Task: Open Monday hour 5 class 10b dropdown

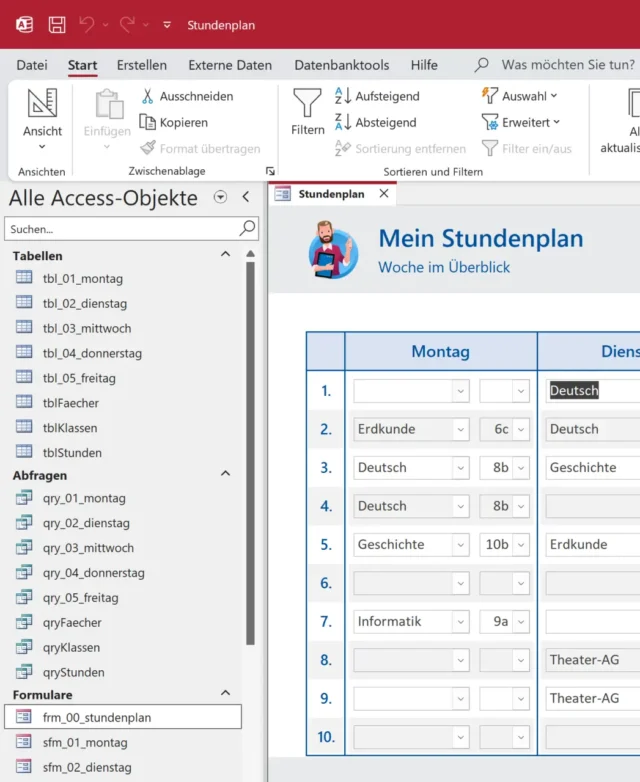Action: (521, 545)
